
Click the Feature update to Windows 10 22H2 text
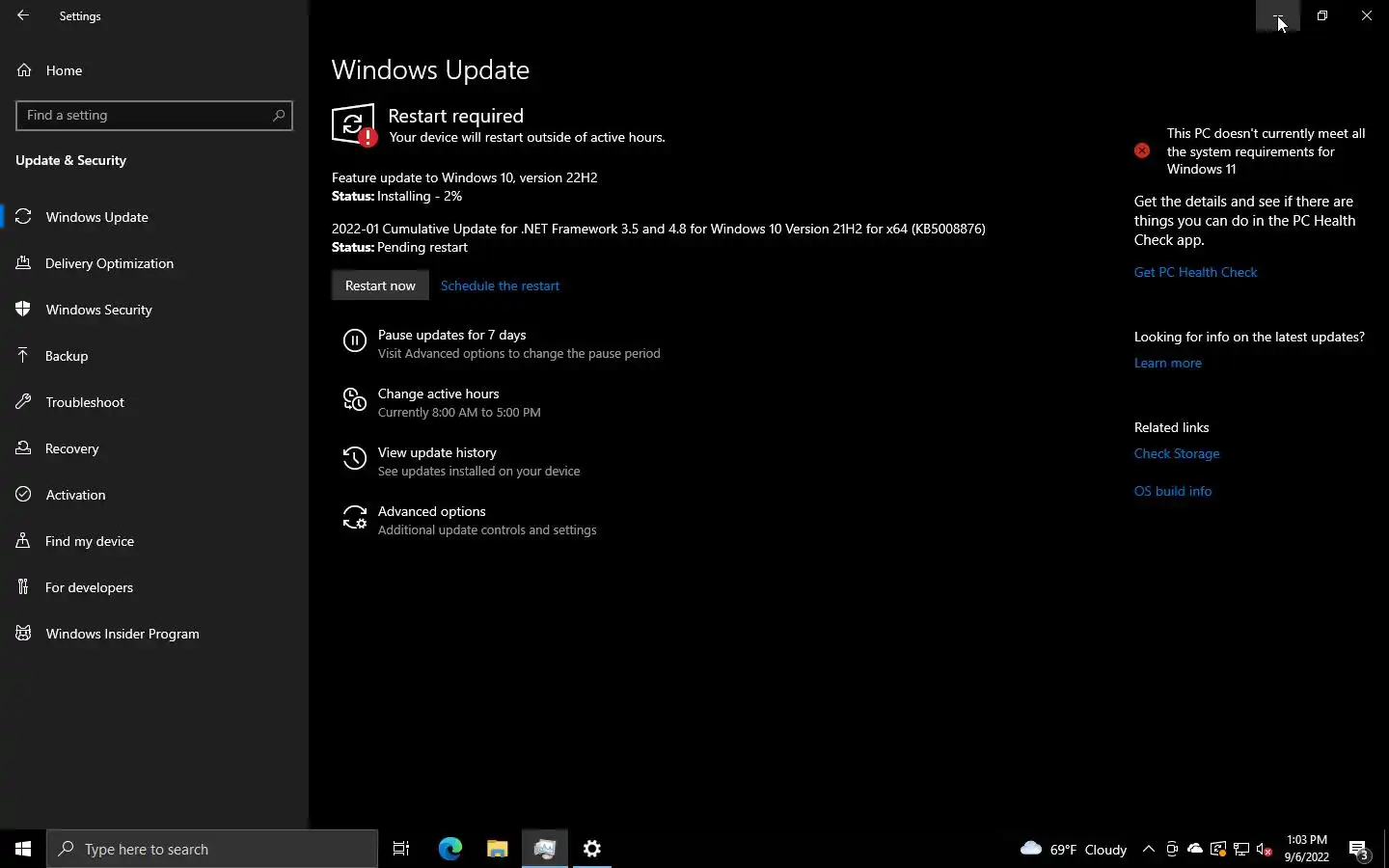pos(464,177)
